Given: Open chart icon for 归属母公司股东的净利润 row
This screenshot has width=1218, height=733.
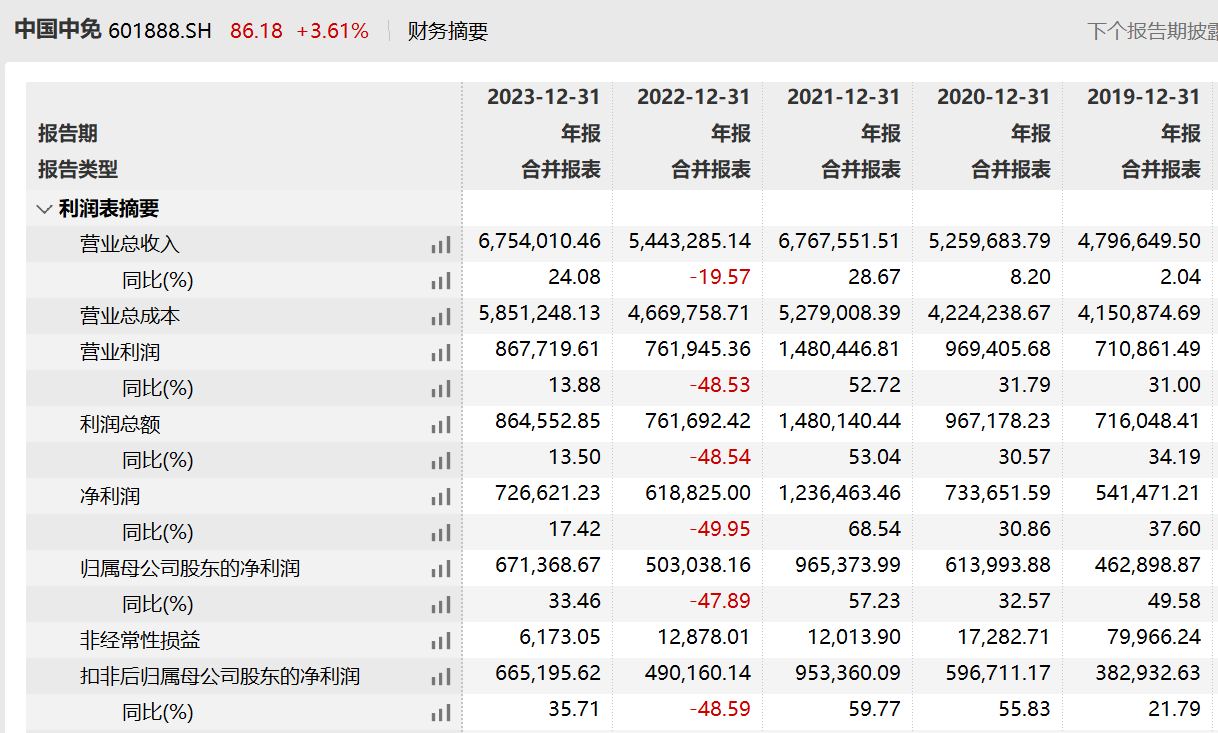Looking at the screenshot, I should pyautogui.click(x=441, y=569).
